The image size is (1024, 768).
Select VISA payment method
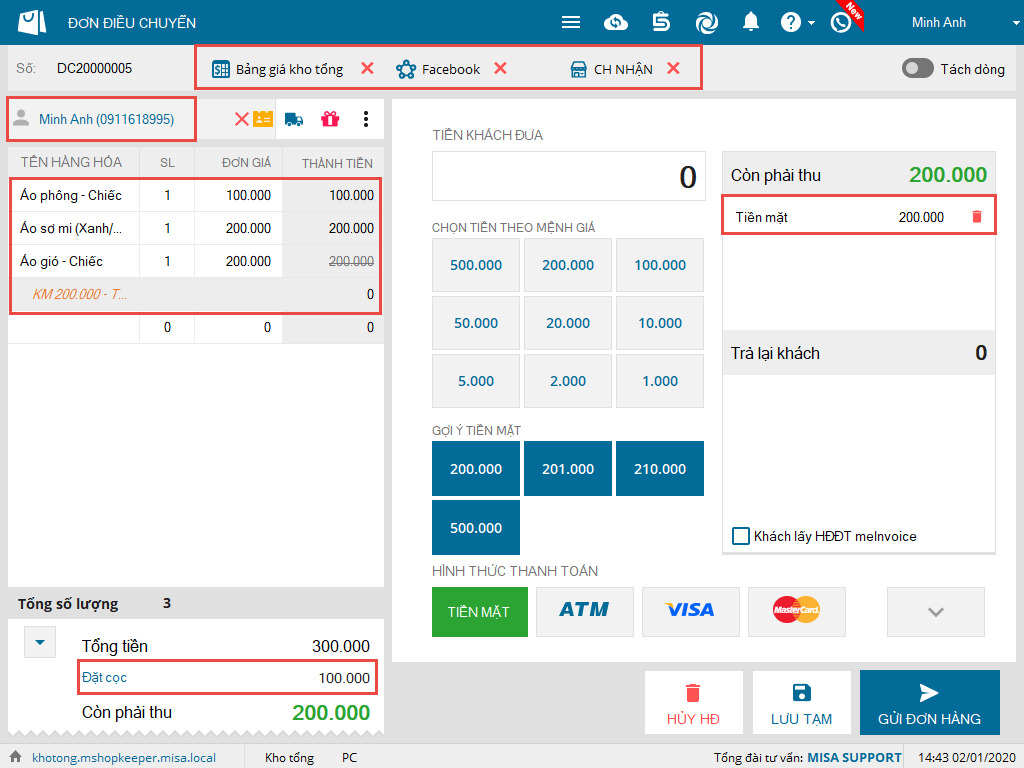tap(690, 612)
